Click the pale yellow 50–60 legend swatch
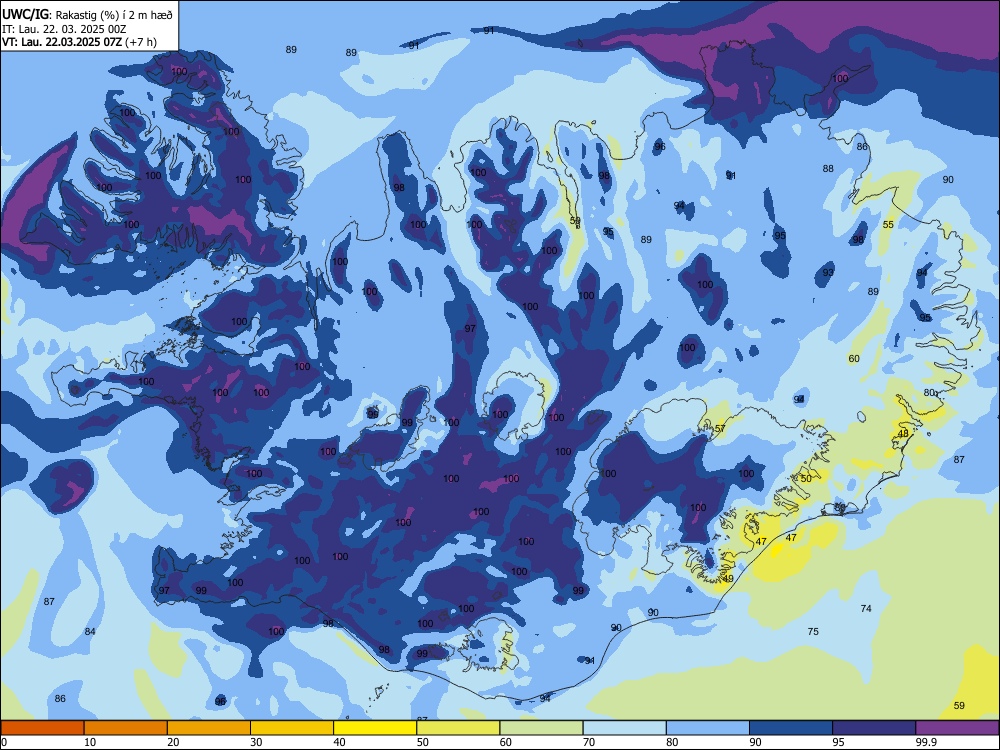The width and height of the screenshot is (1000, 750). [458, 728]
